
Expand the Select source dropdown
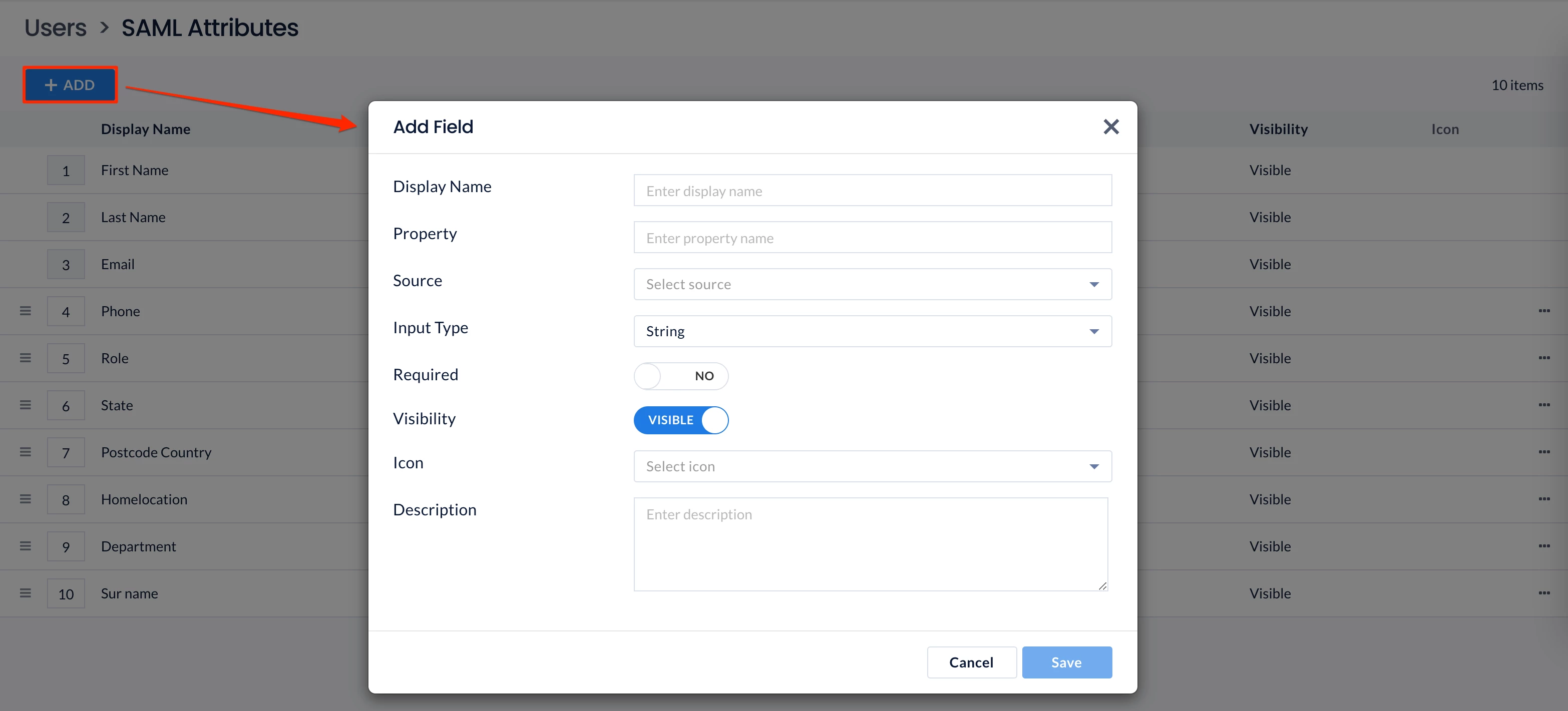[872, 284]
